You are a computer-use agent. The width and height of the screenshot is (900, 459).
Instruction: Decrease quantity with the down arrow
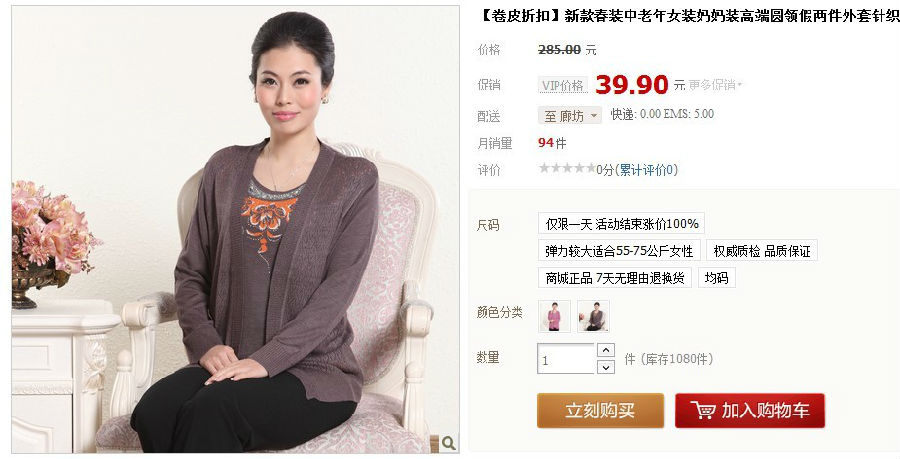[606, 367]
